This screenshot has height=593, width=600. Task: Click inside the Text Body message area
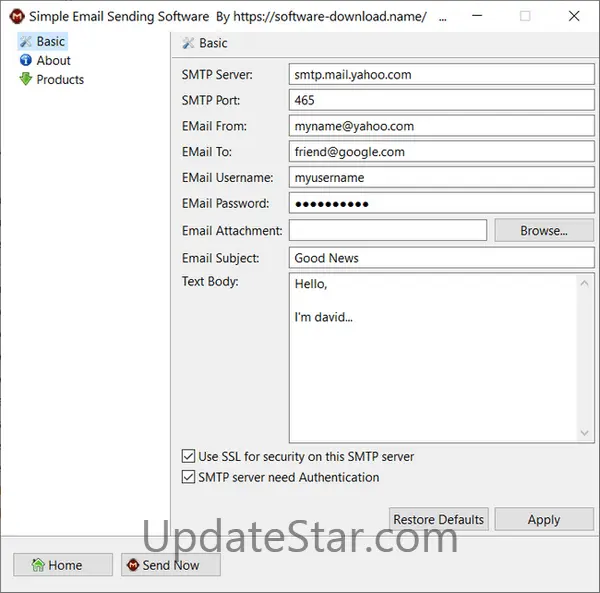pyautogui.click(x=433, y=358)
